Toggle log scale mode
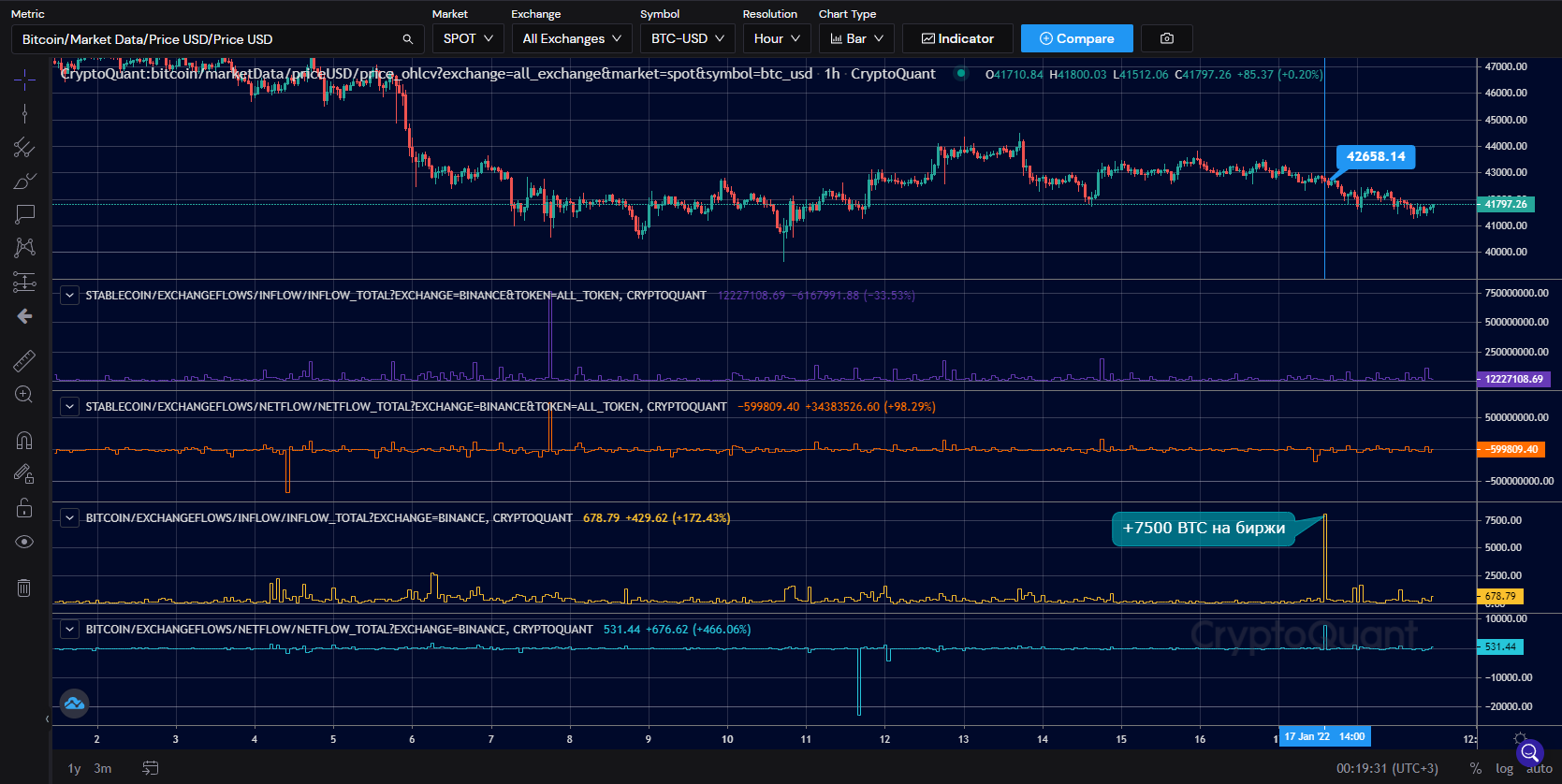Viewport: 1562px width, 784px height. click(x=1504, y=768)
